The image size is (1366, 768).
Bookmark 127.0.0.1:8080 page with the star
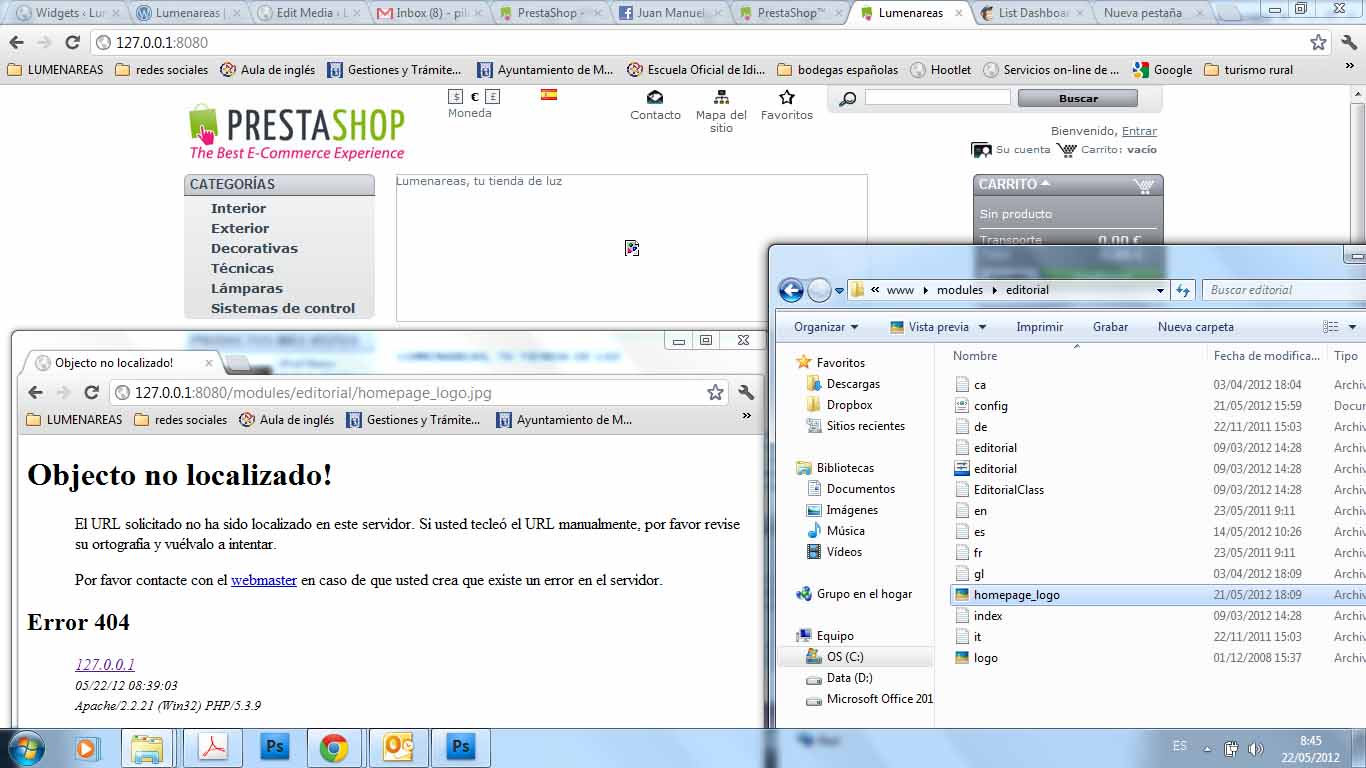[x=1318, y=43]
